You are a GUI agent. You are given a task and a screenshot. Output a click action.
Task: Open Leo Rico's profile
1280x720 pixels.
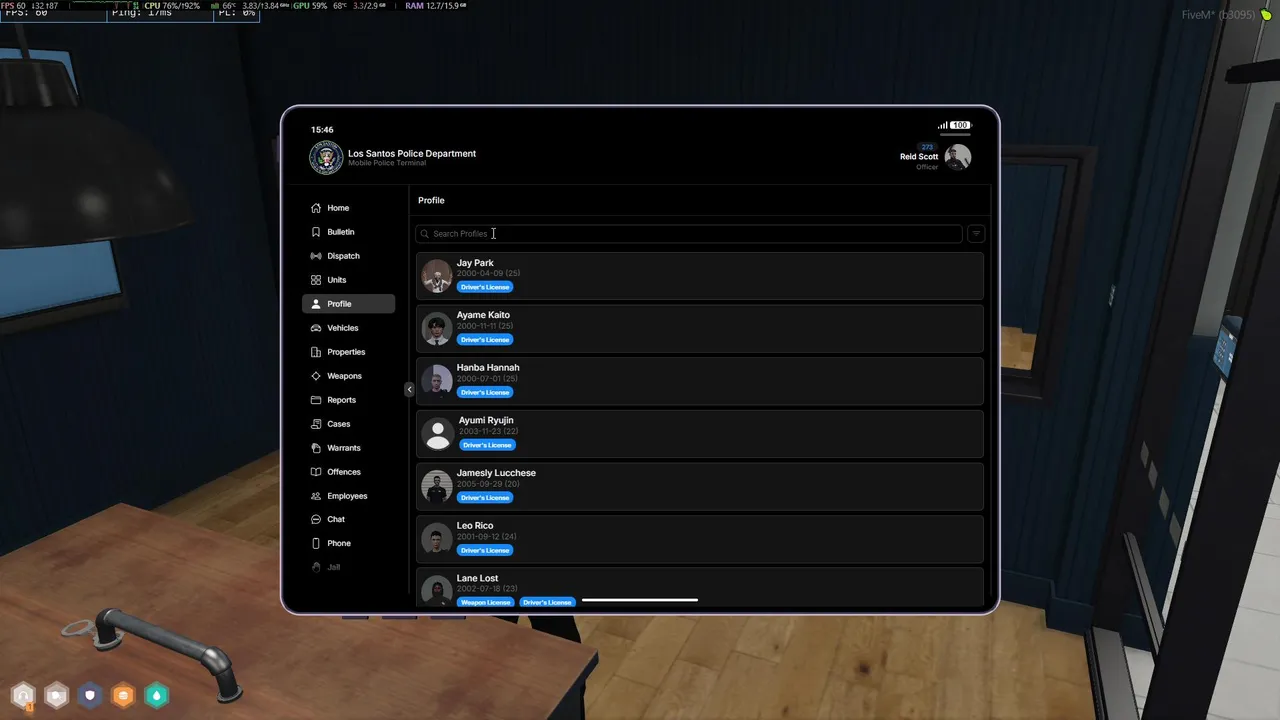[x=700, y=539]
